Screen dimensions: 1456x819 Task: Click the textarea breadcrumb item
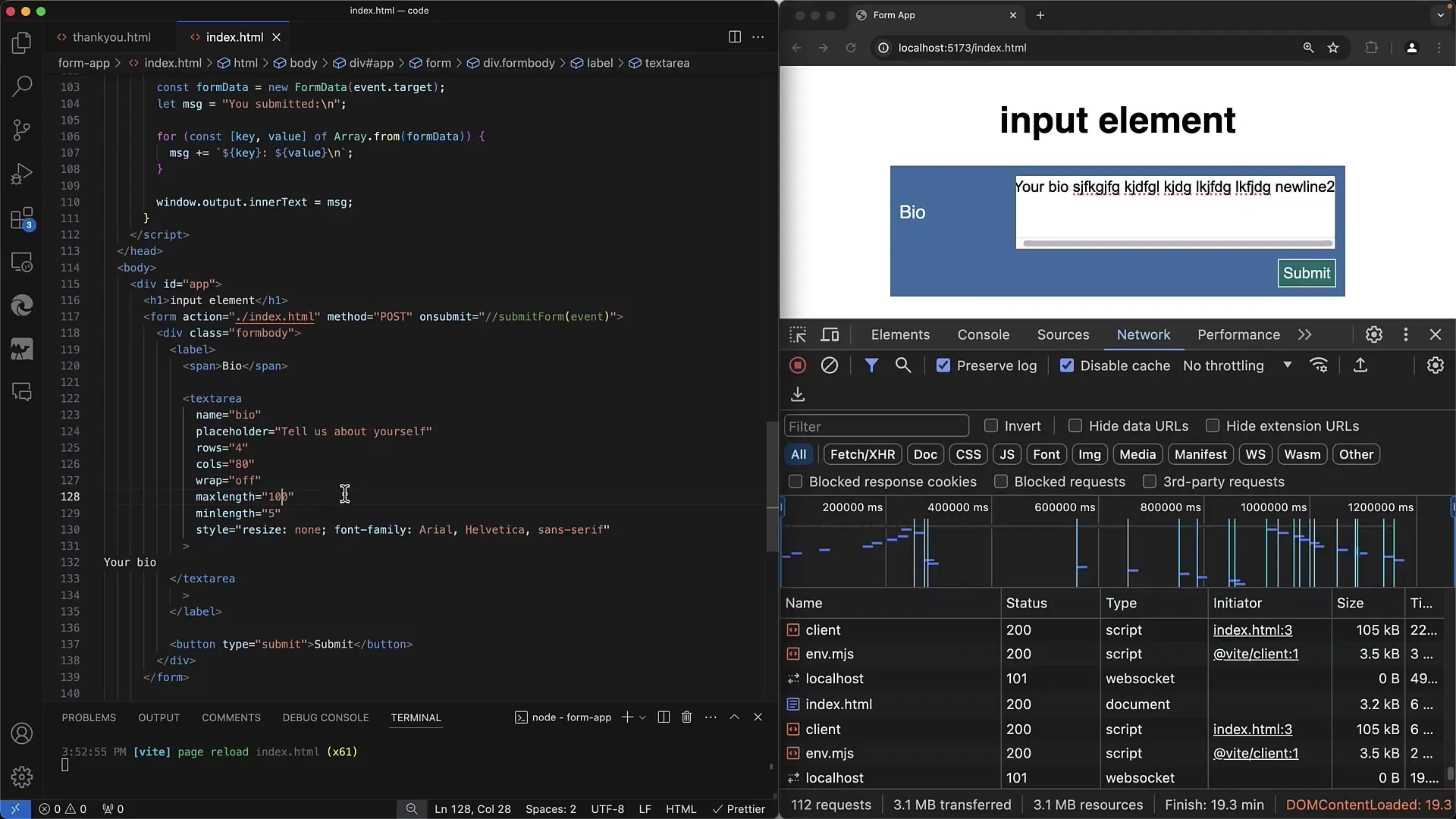tap(659, 63)
